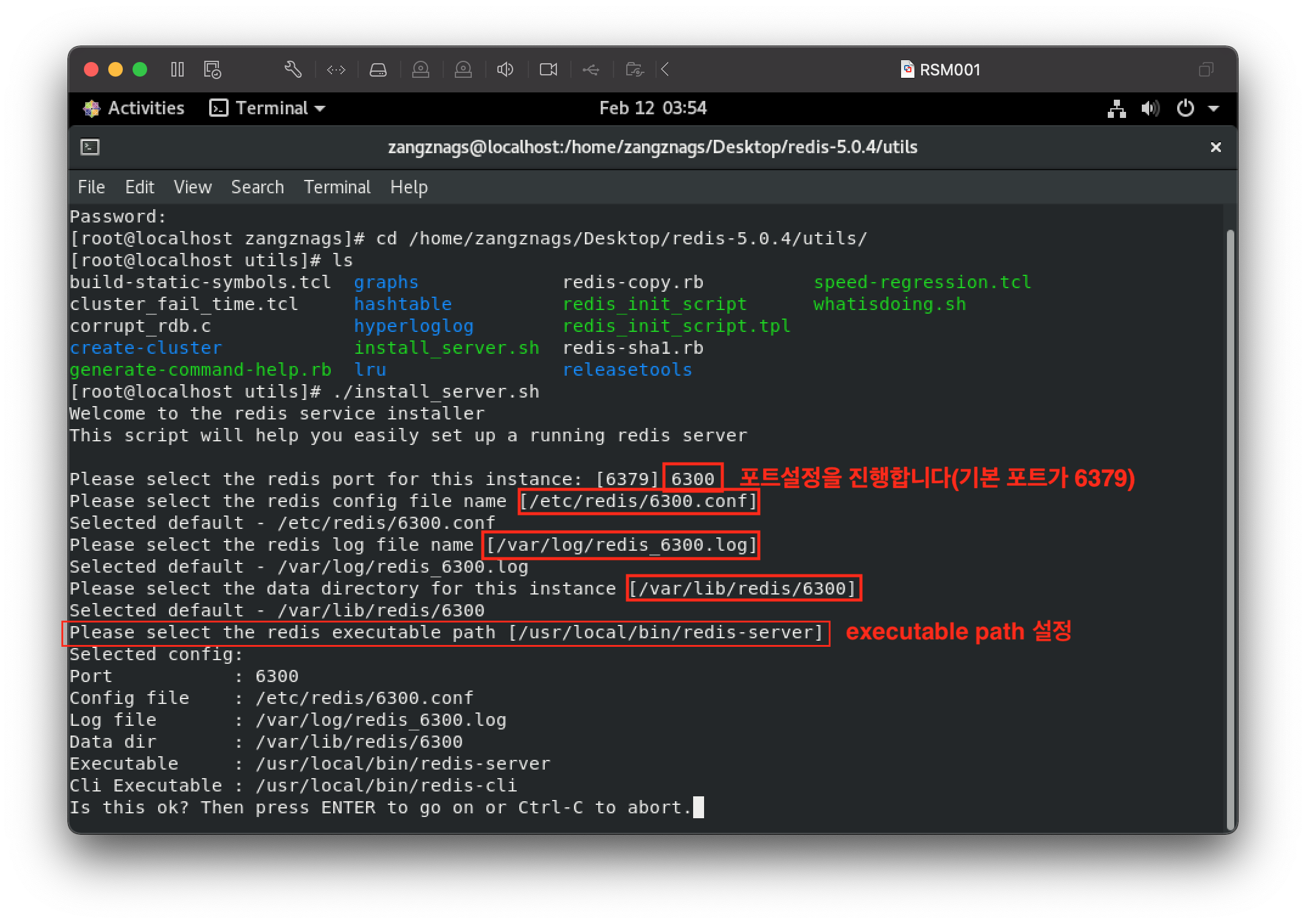
Task: Open the Search menu
Action: (257, 187)
